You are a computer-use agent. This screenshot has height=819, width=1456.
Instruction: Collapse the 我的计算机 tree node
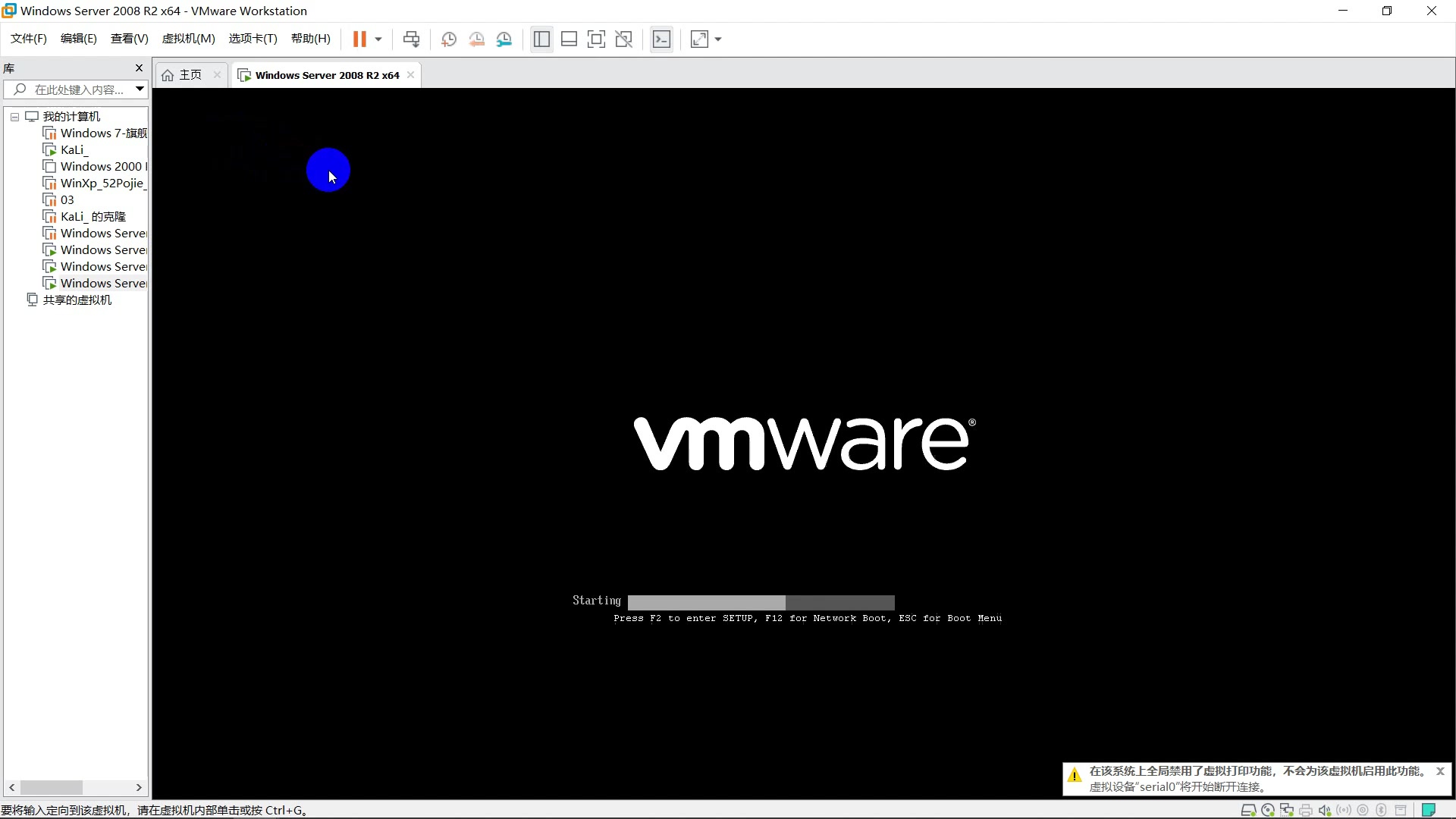point(14,117)
